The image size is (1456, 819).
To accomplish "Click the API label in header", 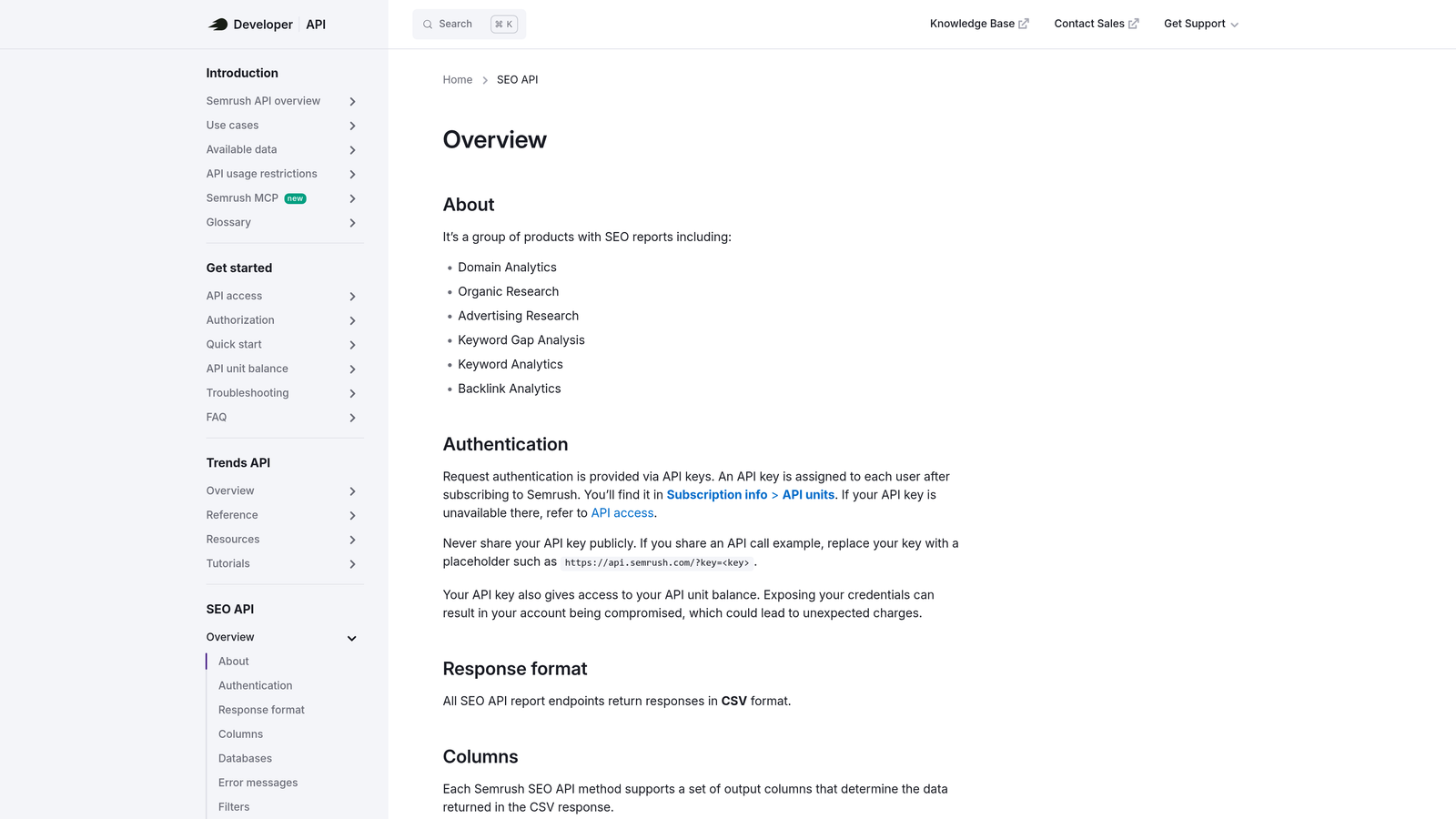I will (x=316, y=25).
